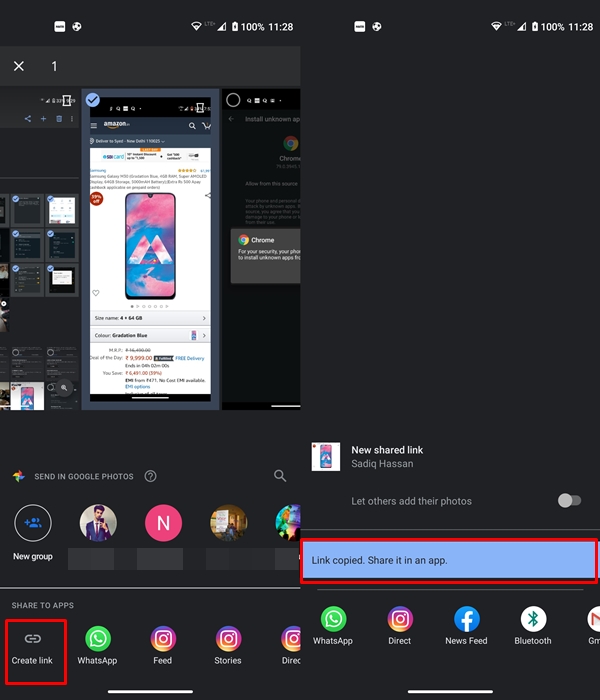Tap the Google Photos pinwheel logo

click(19, 476)
